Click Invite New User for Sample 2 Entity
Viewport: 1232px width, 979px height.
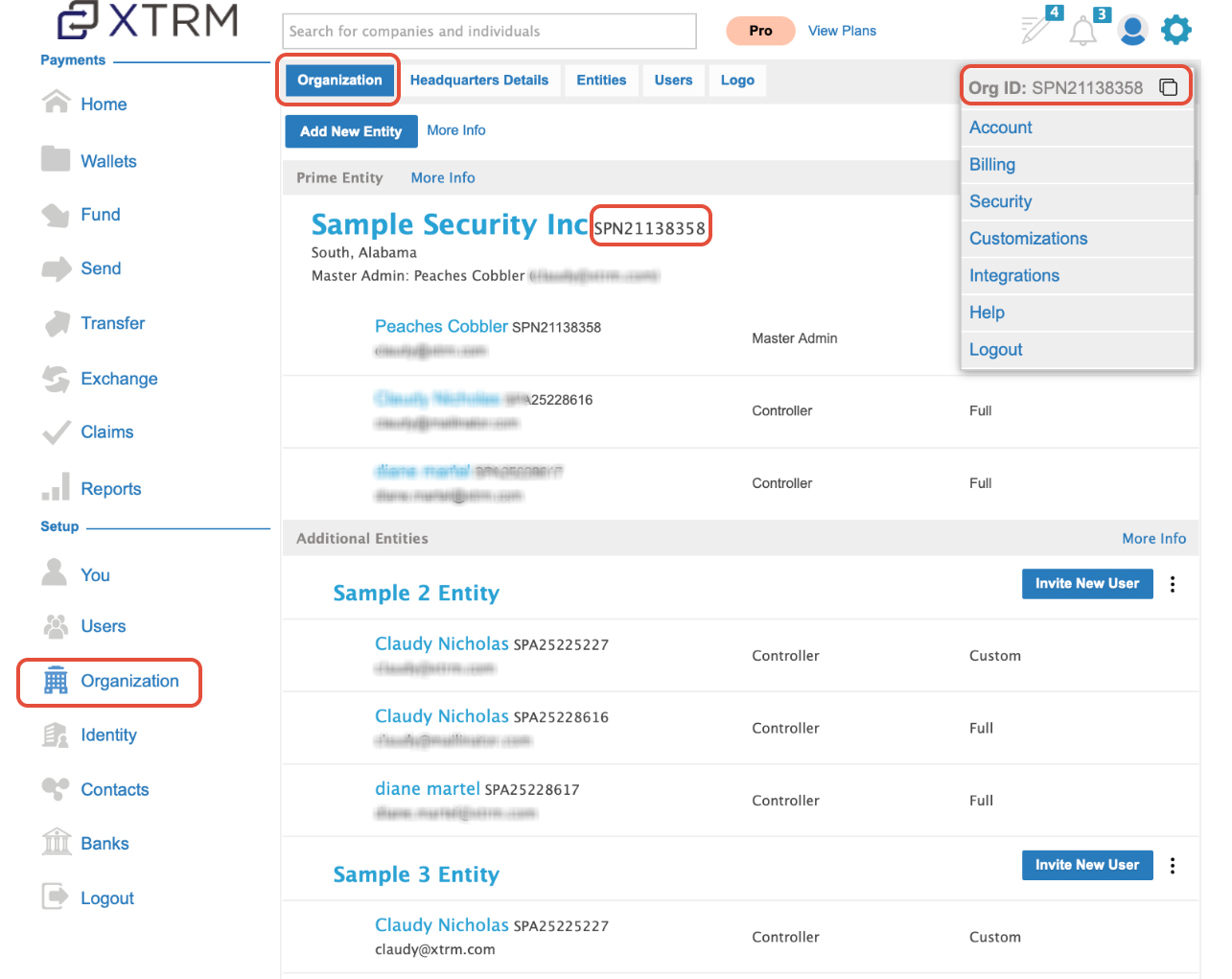click(1087, 583)
